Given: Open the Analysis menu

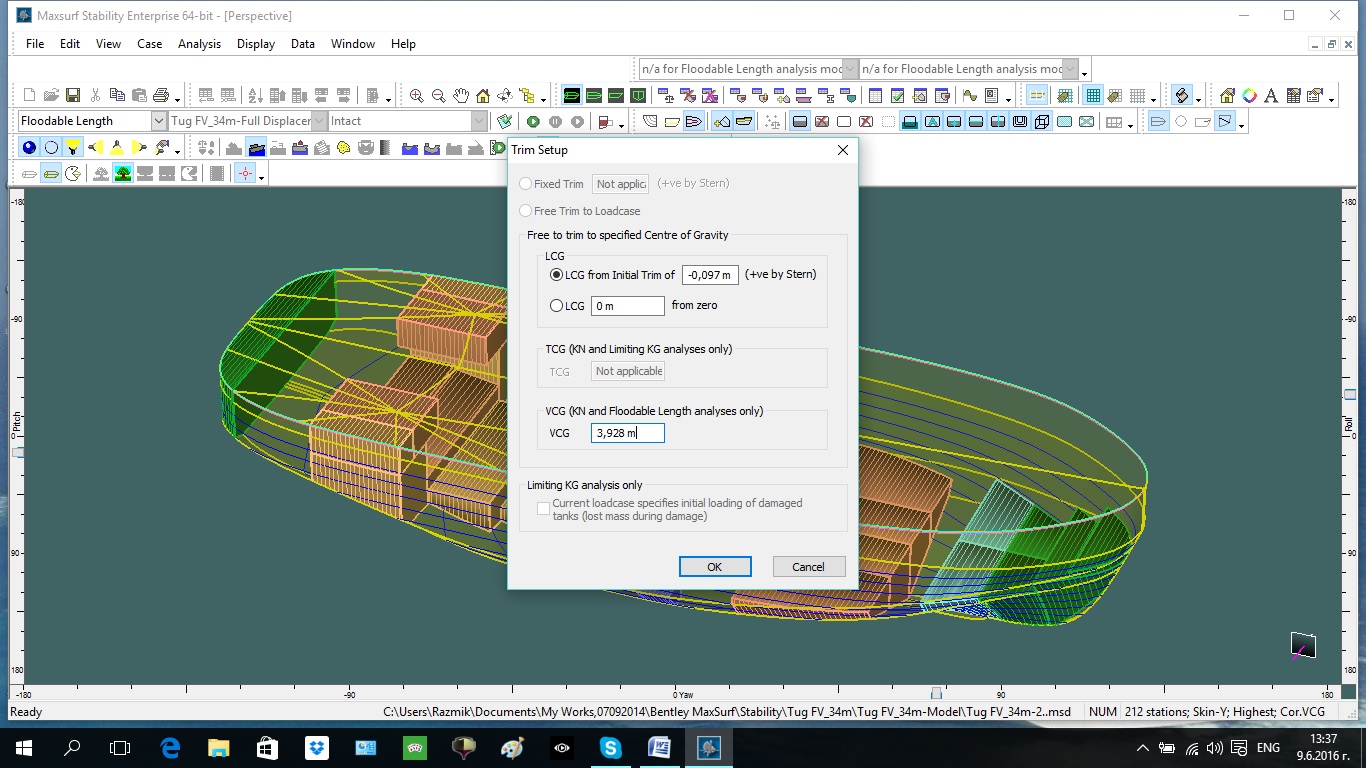Looking at the screenshot, I should pos(199,44).
